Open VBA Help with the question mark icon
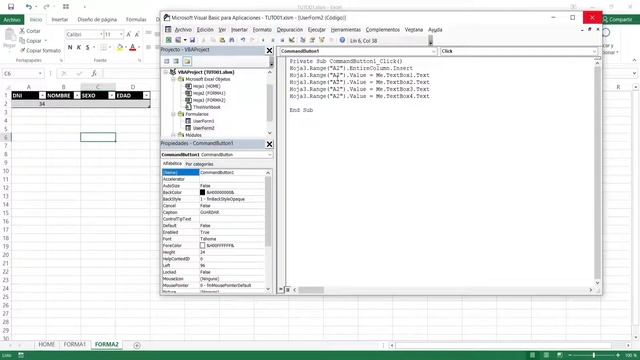Image resolution: width=640 pixels, height=360 pixels. tap(342, 40)
